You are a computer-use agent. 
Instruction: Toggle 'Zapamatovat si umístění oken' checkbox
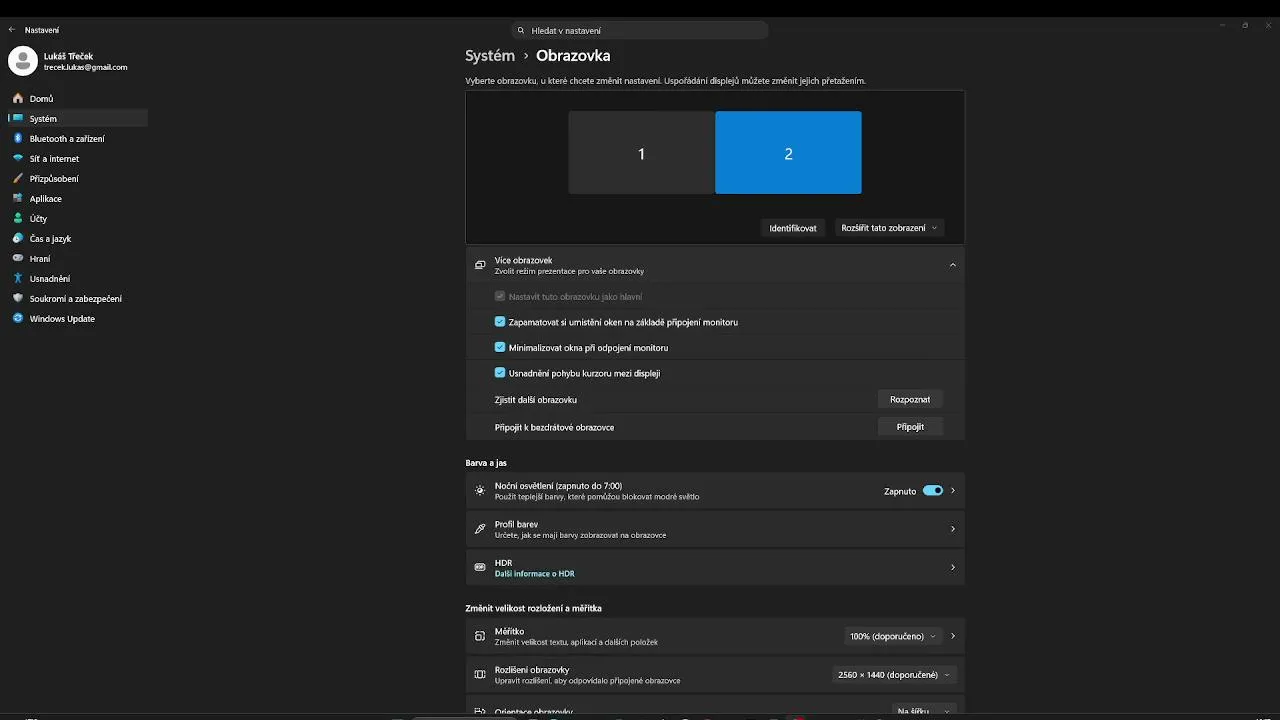(x=500, y=322)
